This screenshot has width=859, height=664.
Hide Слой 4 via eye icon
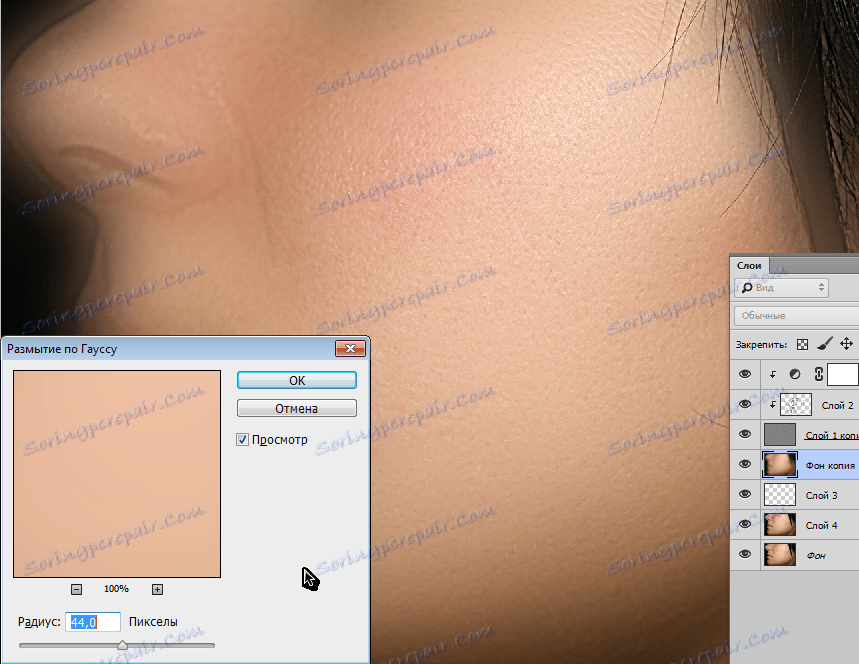(x=745, y=524)
